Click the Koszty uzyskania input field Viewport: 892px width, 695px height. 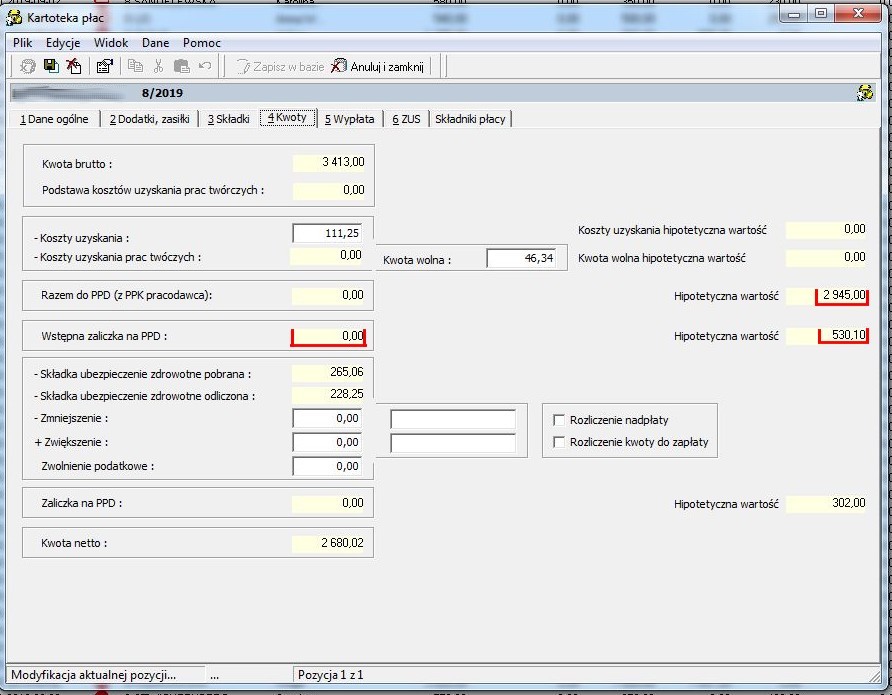[x=327, y=233]
